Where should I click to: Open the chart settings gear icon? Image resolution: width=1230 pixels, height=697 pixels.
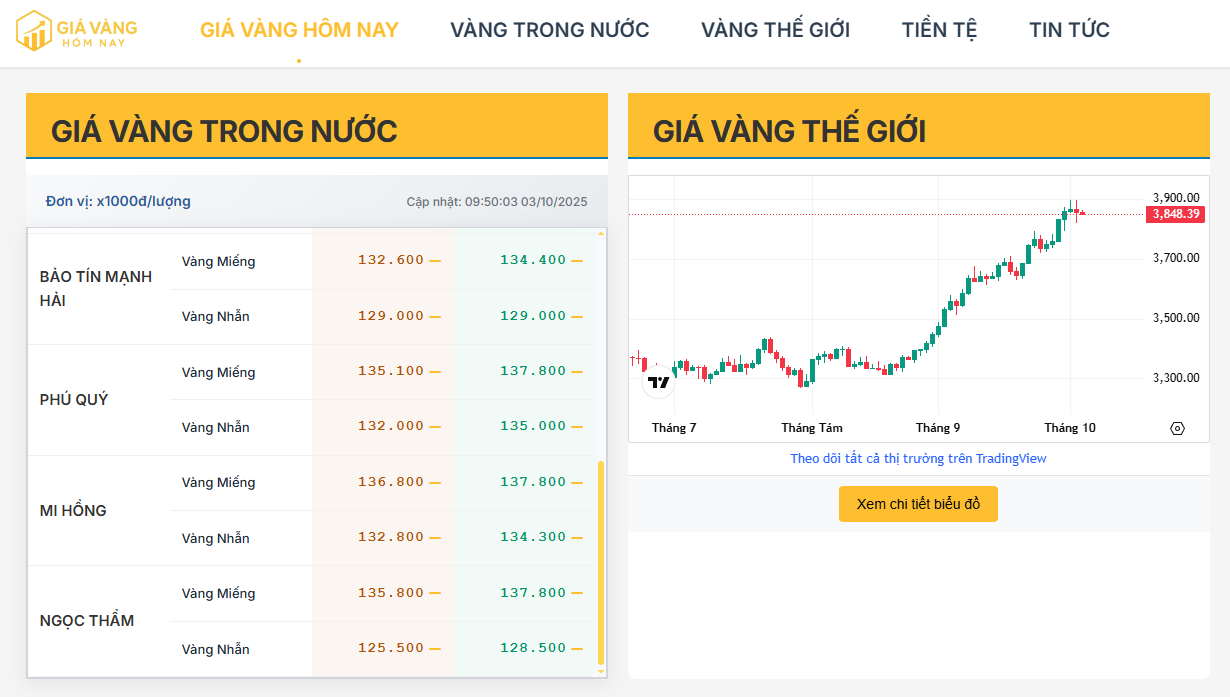click(x=1177, y=428)
